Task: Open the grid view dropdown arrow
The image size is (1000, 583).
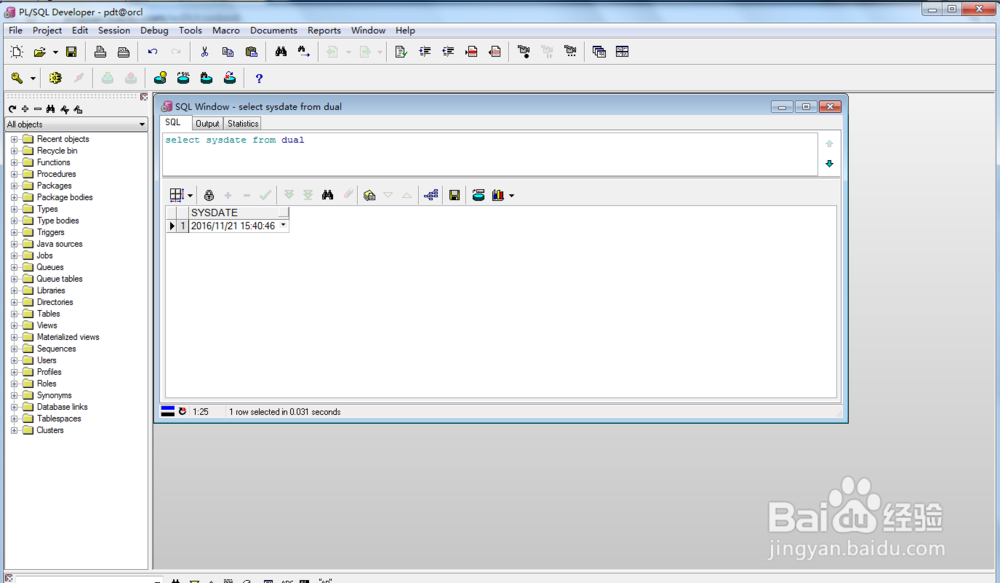Action: (x=190, y=195)
